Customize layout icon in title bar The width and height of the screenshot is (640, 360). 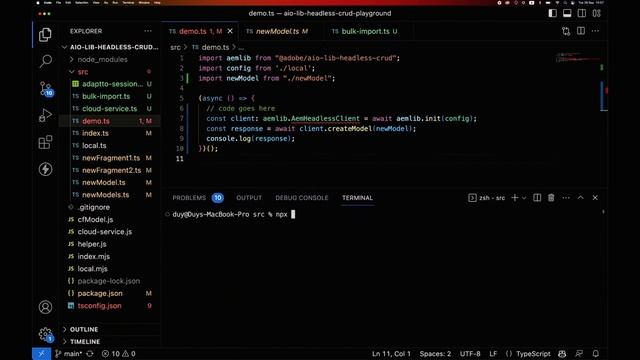[x=597, y=13]
